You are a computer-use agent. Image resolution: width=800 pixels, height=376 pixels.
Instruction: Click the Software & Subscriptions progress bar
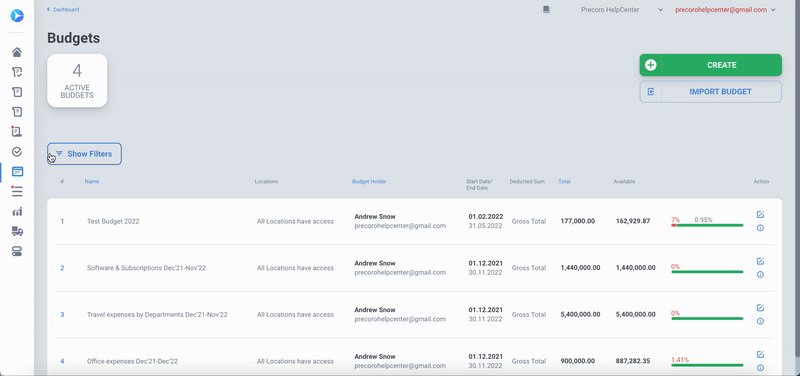[x=707, y=272]
